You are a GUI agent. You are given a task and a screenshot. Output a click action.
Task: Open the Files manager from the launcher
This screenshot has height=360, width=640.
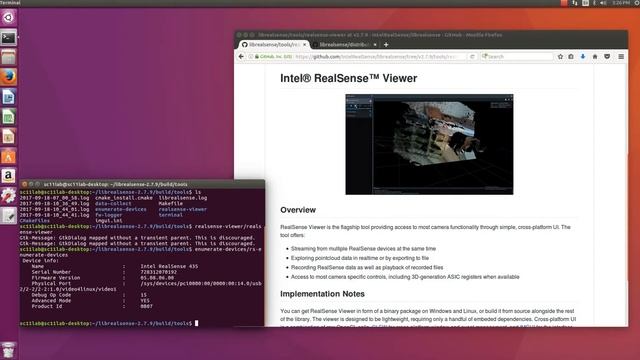coord(9,58)
